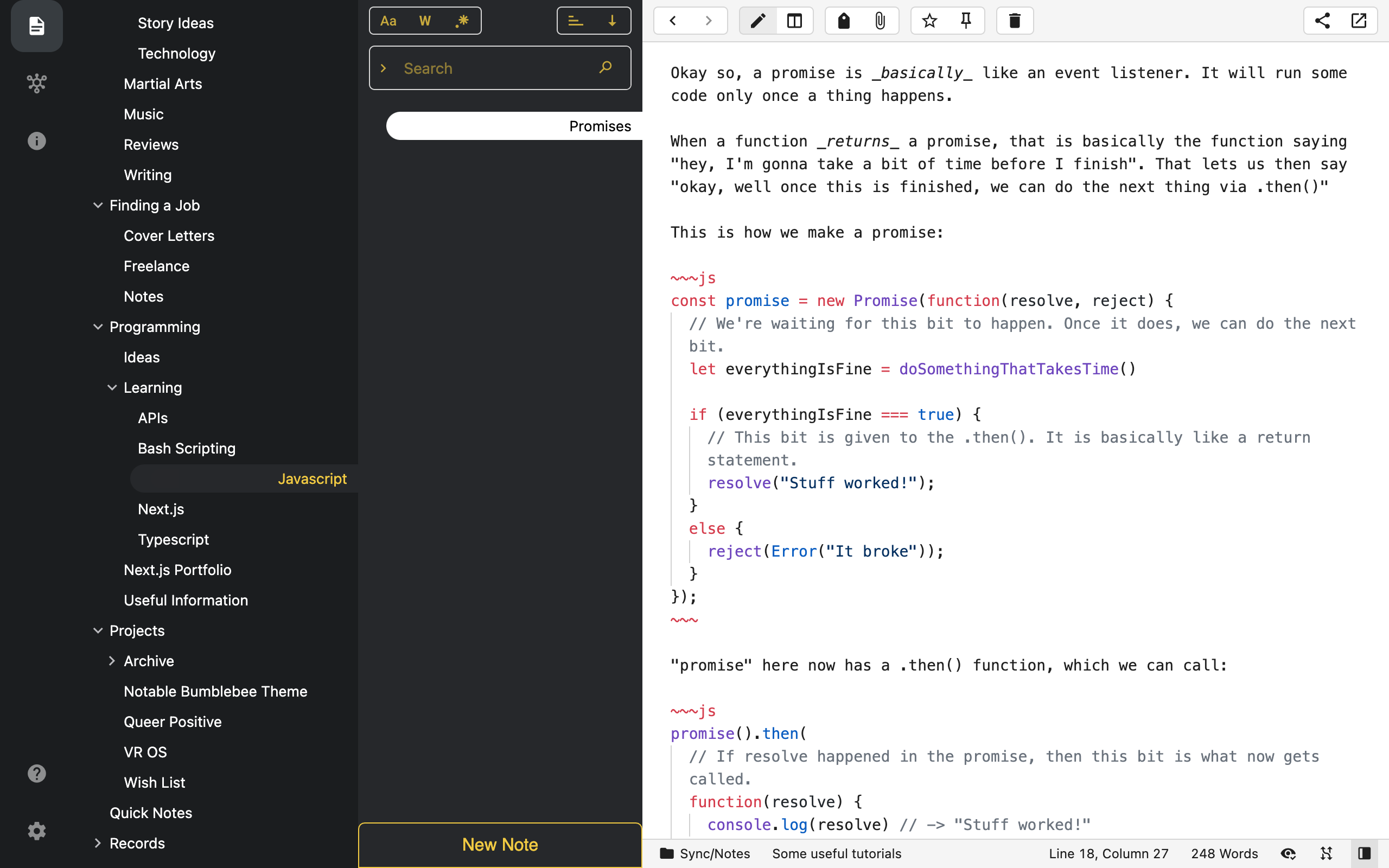Expand the Archive folder
The width and height of the screenshot is (1389, 868).
coord(112,661)
